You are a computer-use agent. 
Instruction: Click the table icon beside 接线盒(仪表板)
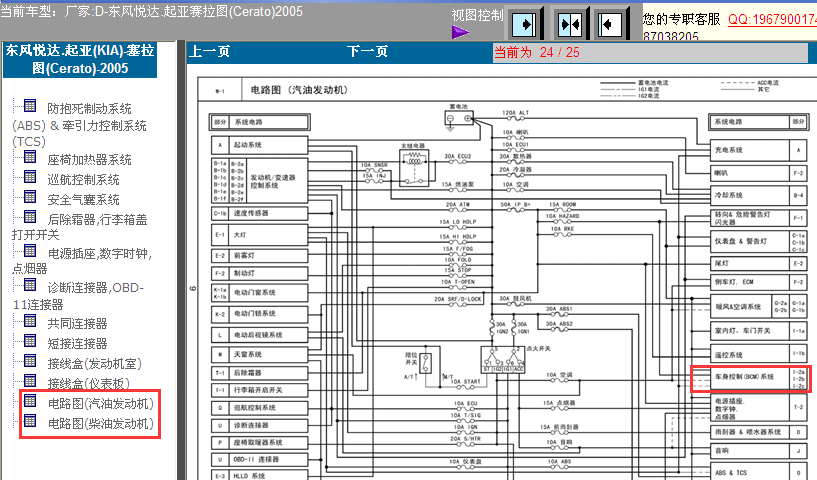(30, 380)
